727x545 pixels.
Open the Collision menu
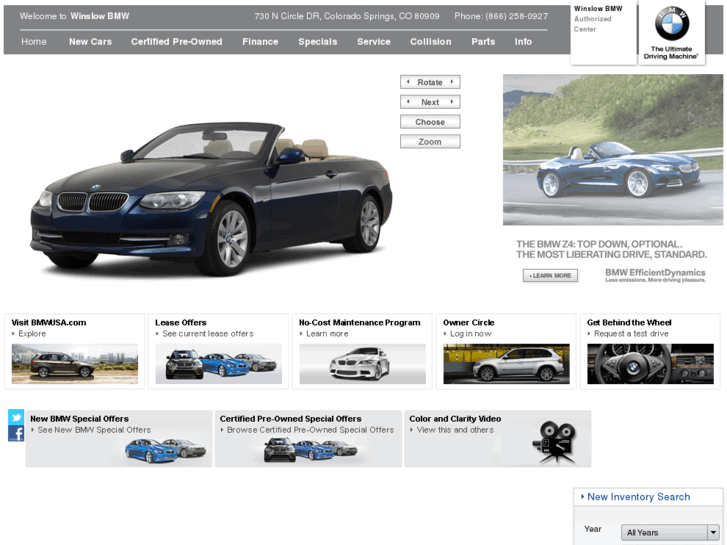(x=430, y=42)
